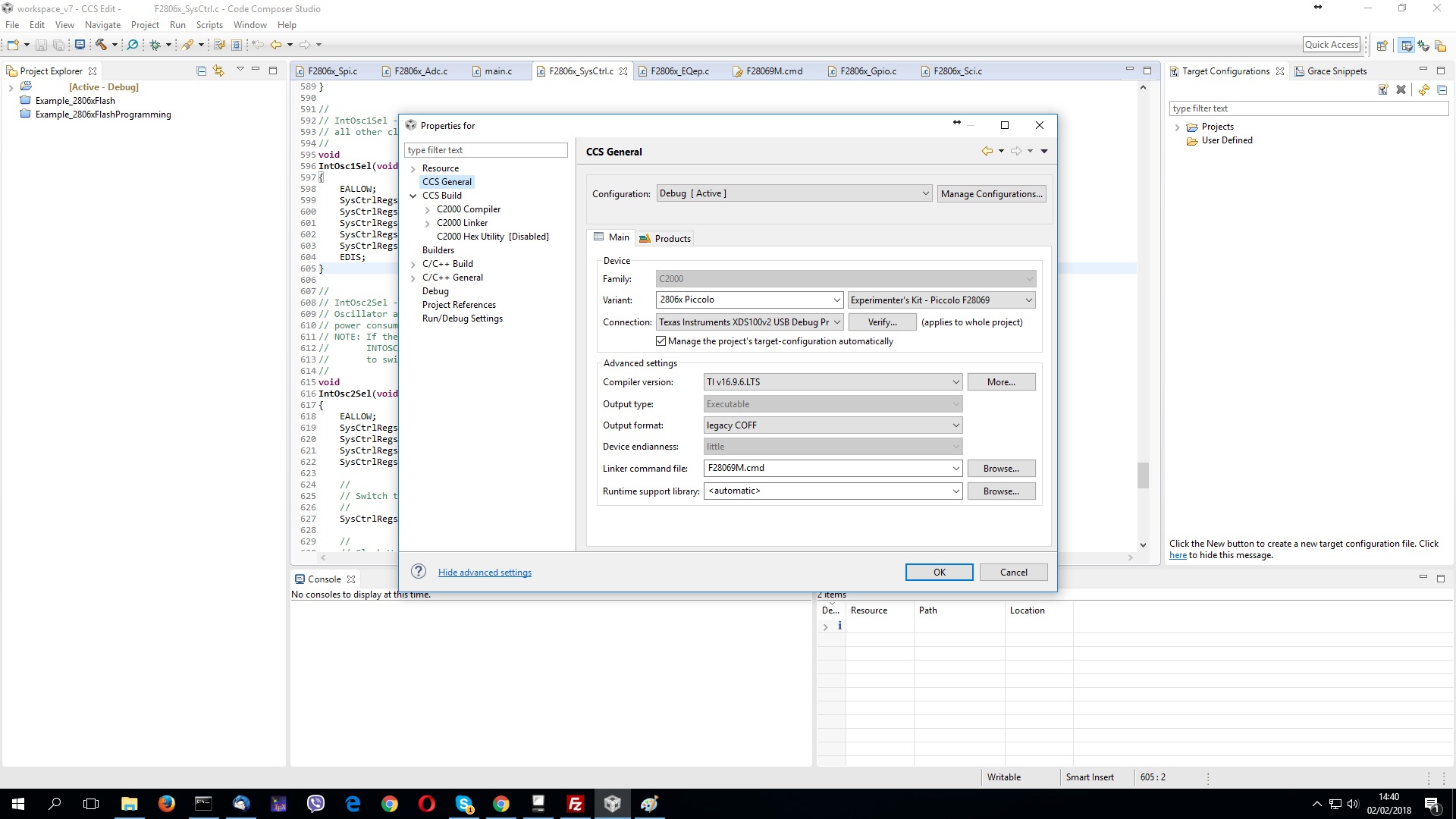Viewport: 1456px width, 819px height.
Task: Collapse the CCS Build tree node
Action: (x=413, y=196)
